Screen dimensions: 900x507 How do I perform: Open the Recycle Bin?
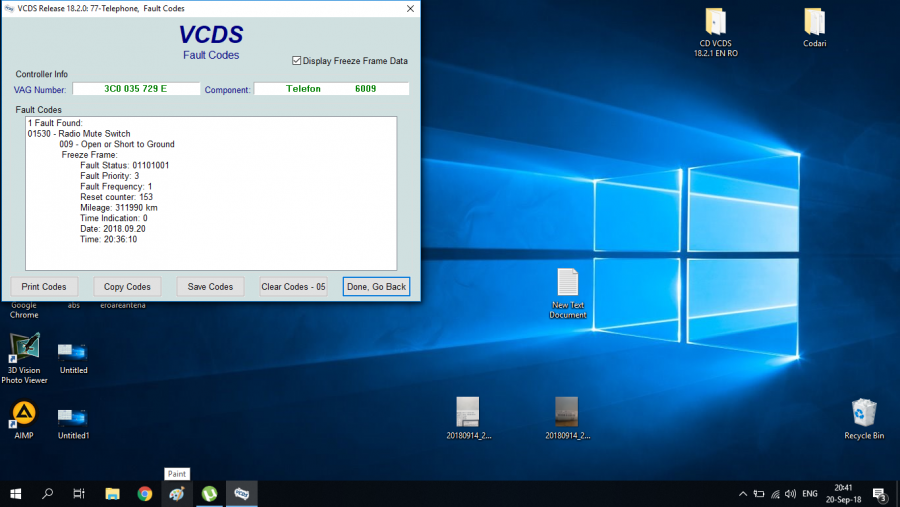[863, 413]
